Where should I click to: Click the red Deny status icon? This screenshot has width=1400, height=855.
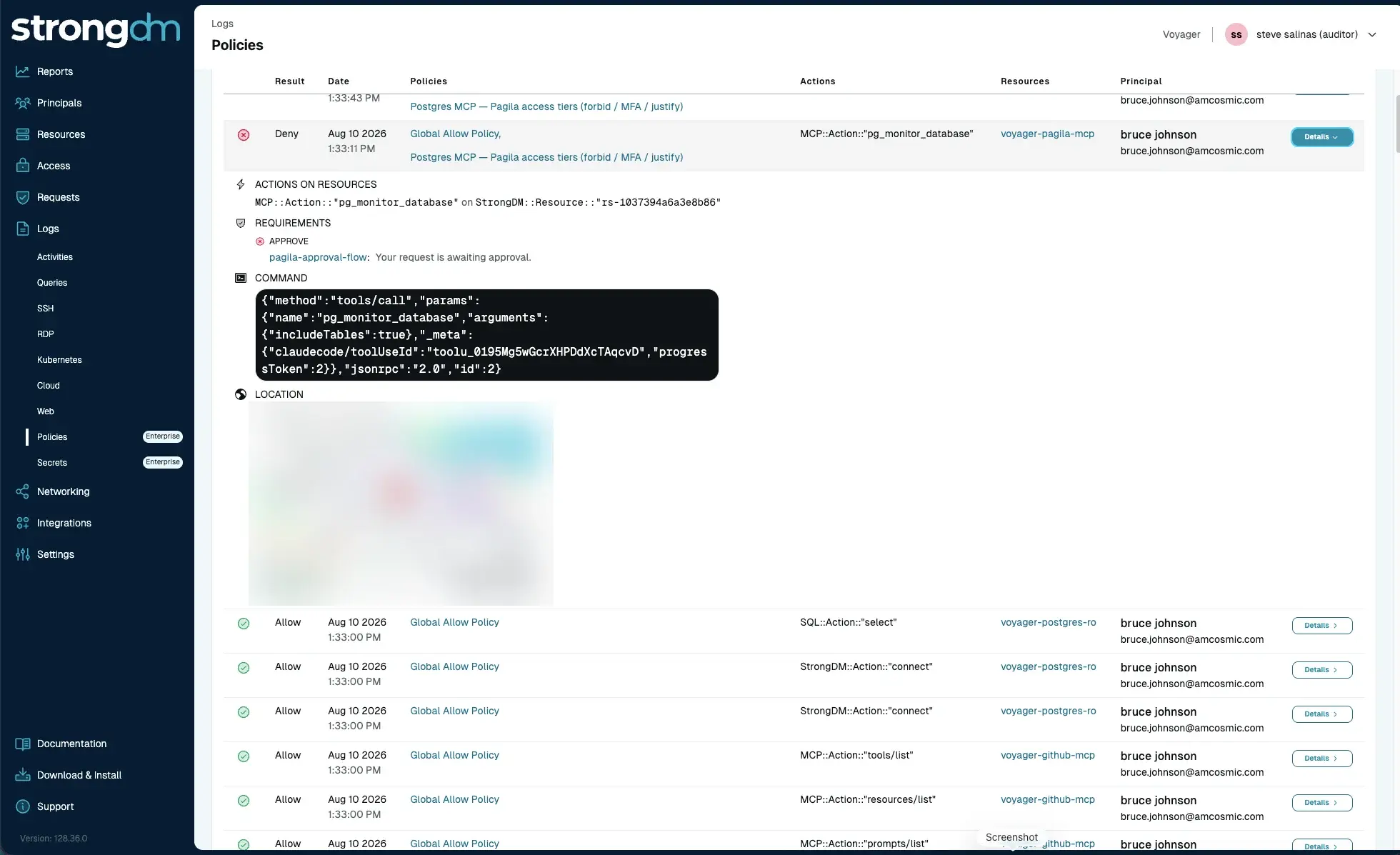coord(244,134)
